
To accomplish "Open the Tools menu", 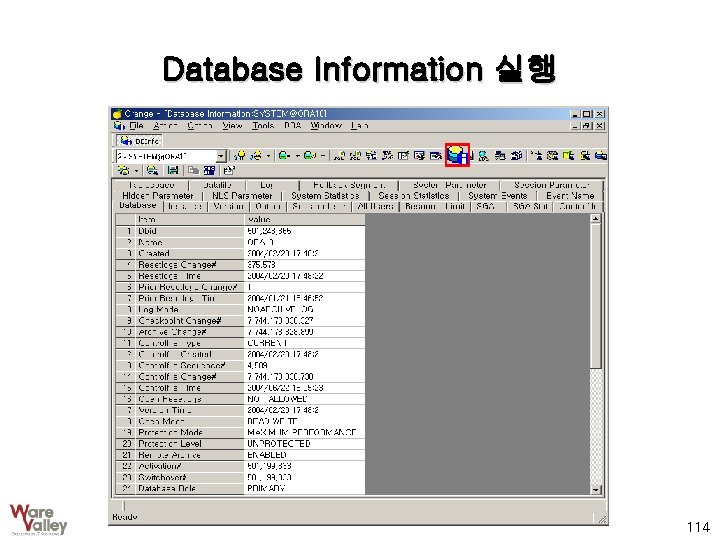I will tap(263, 125).
